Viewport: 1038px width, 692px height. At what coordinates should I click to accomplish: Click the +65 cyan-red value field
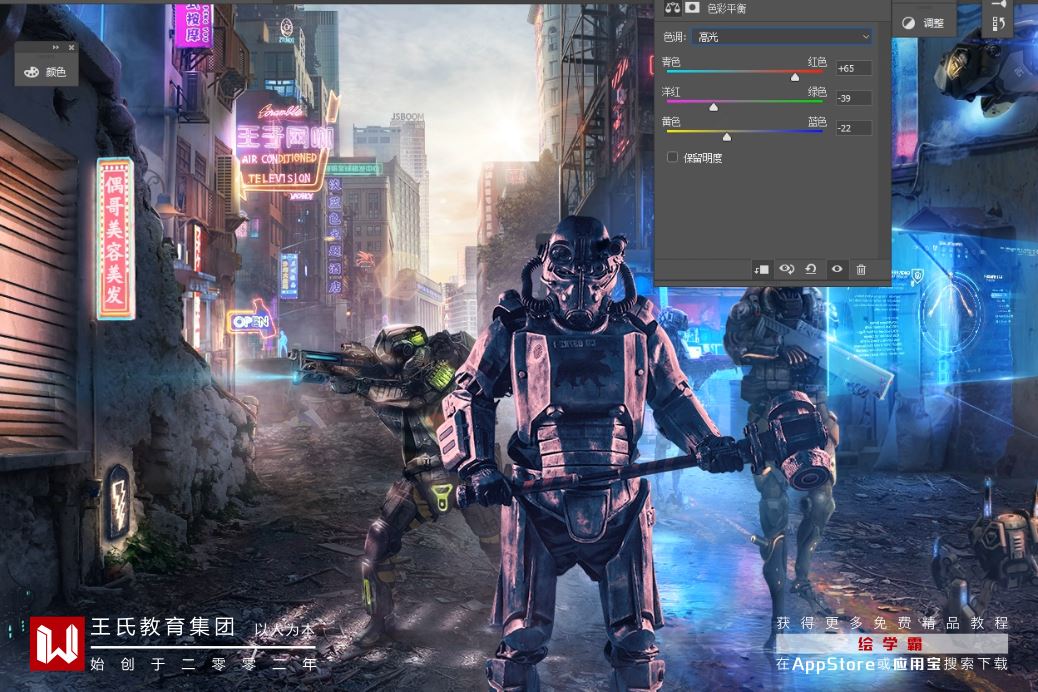pyautogui.click(x=853, y=68)
